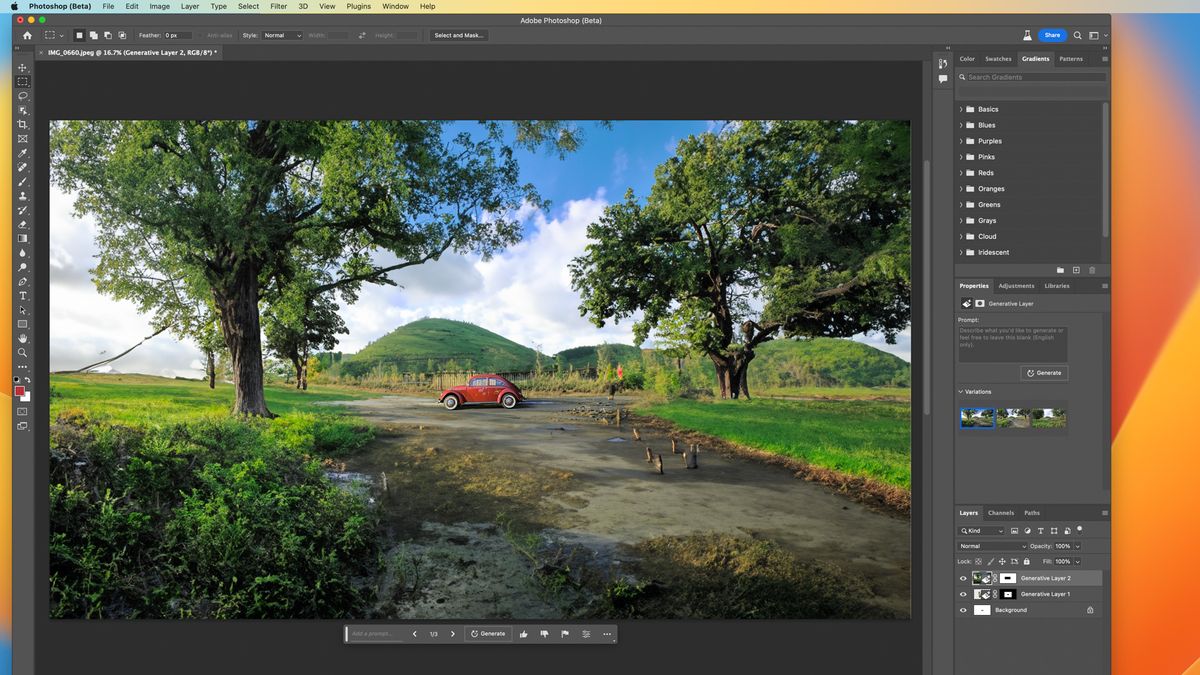Open the blend mode dropdown showing Normal
The width and height of the screenshot is (1200, 675).
point(990,546)
